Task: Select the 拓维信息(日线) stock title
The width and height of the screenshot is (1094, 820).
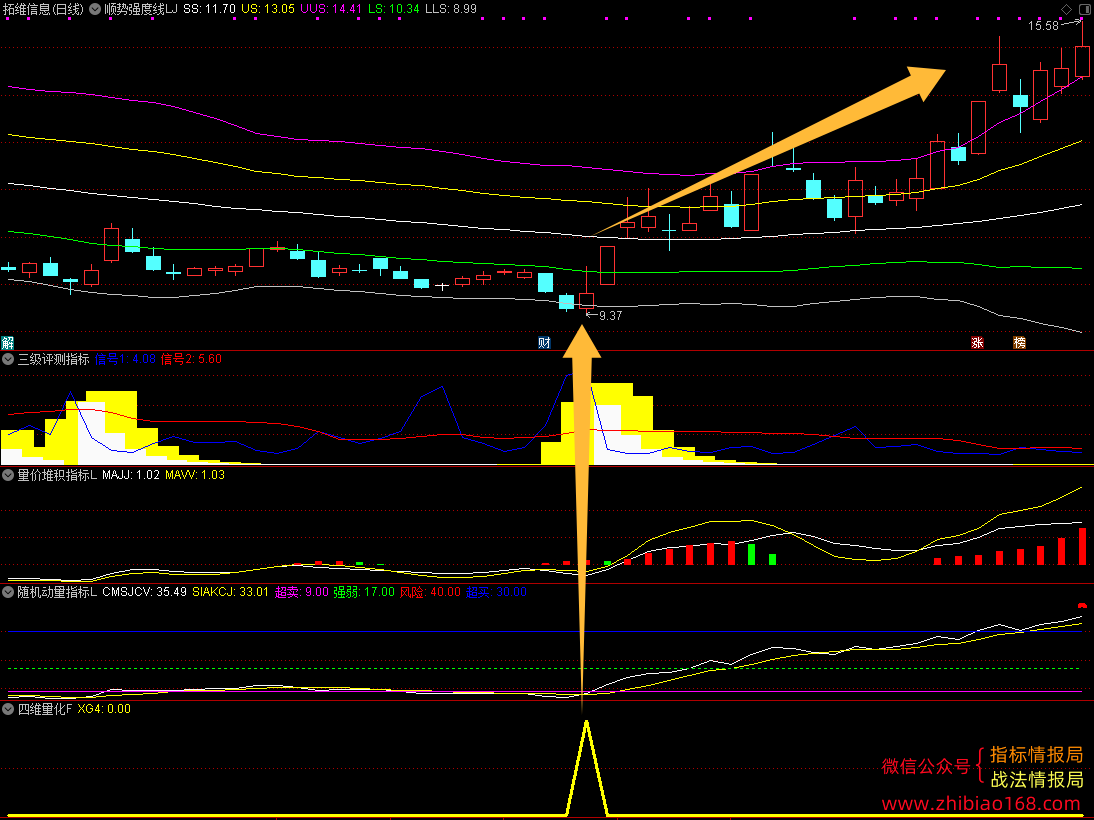Action: click(43, 9)
